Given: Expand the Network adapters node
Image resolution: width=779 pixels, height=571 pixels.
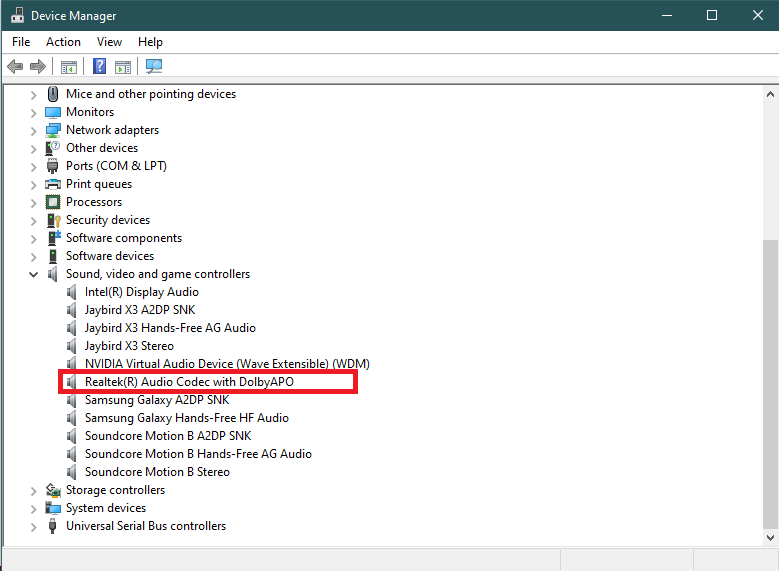Looking at the screenshot, I should click(x=33, y=131).
